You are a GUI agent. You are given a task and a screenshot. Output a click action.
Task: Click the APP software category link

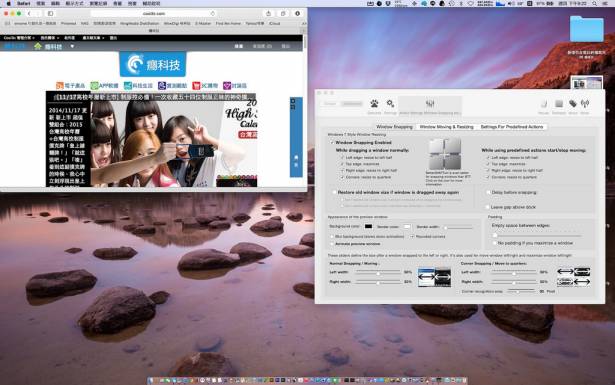pyautogui.click(x=104, y=85)
